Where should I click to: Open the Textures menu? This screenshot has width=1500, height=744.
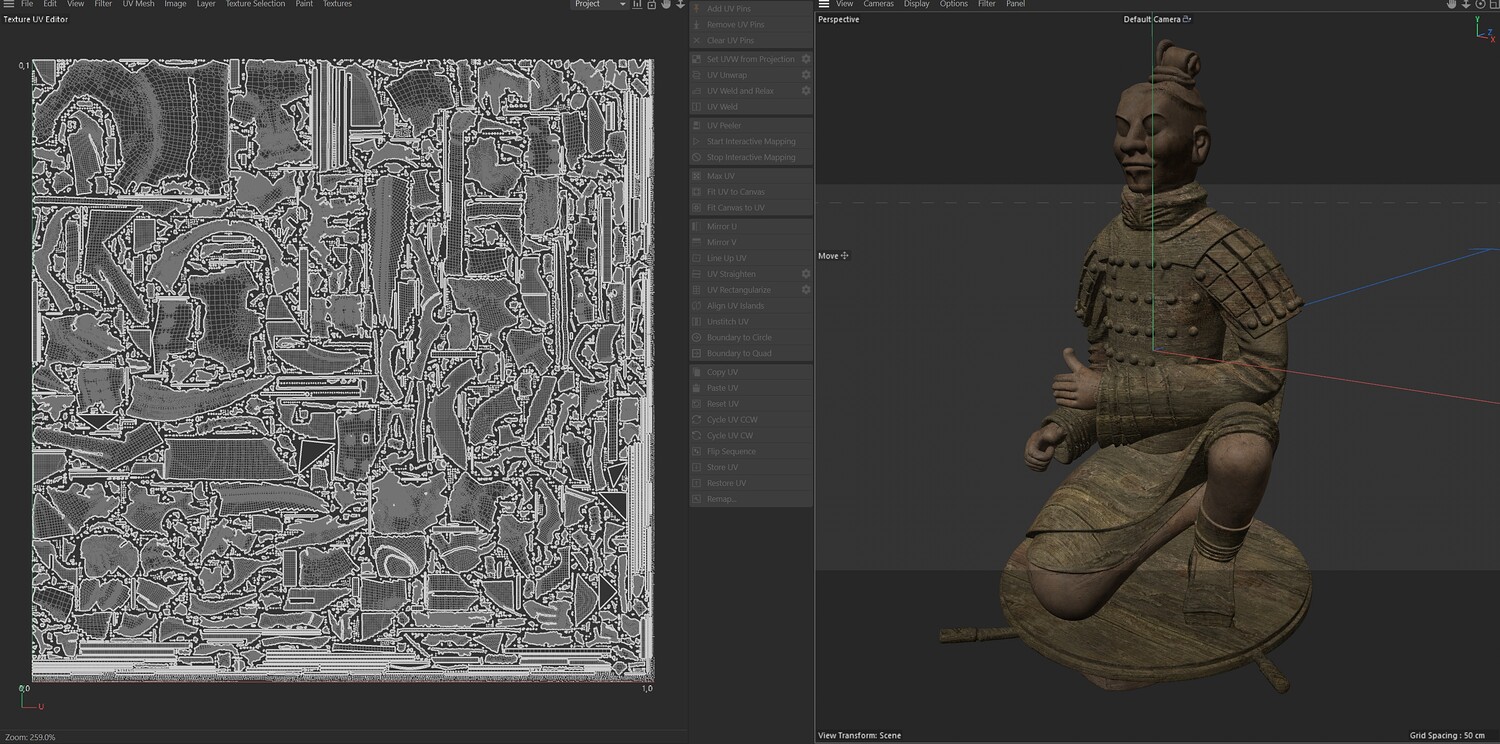pyautogui.click(x=337, y=4)
